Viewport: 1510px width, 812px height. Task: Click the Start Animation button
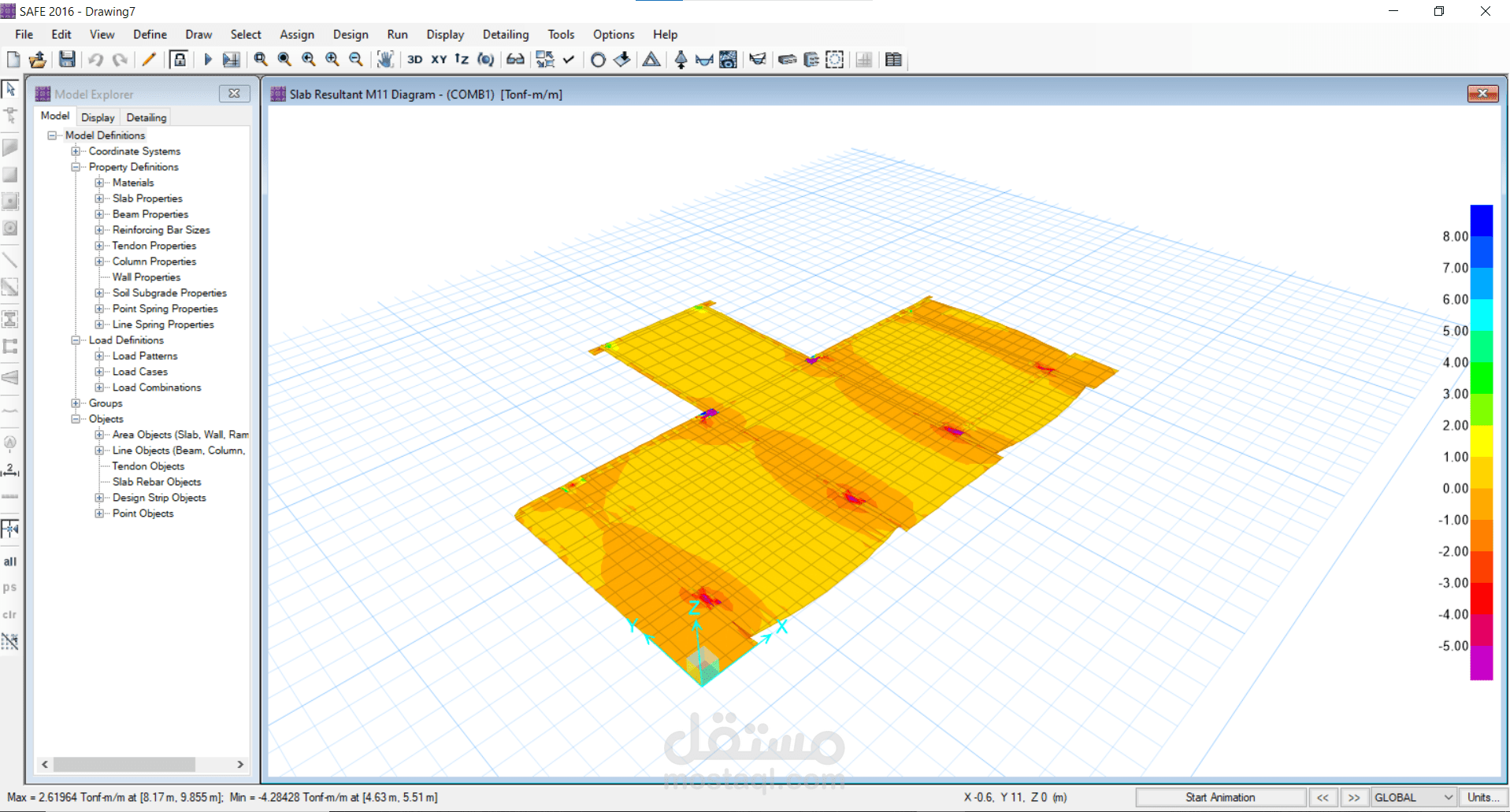1220,797
